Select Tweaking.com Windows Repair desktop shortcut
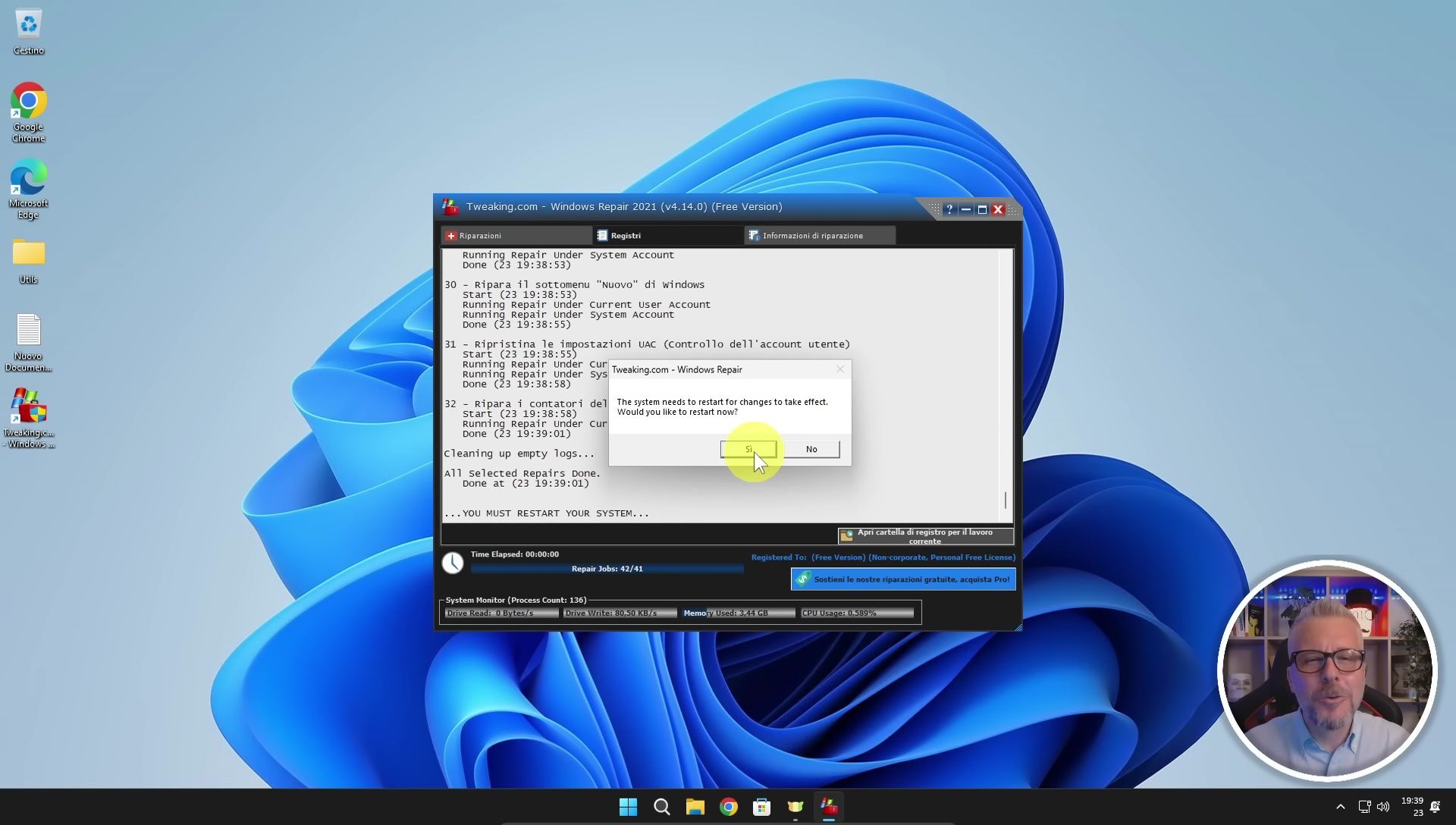 click(x=29, y=419)
